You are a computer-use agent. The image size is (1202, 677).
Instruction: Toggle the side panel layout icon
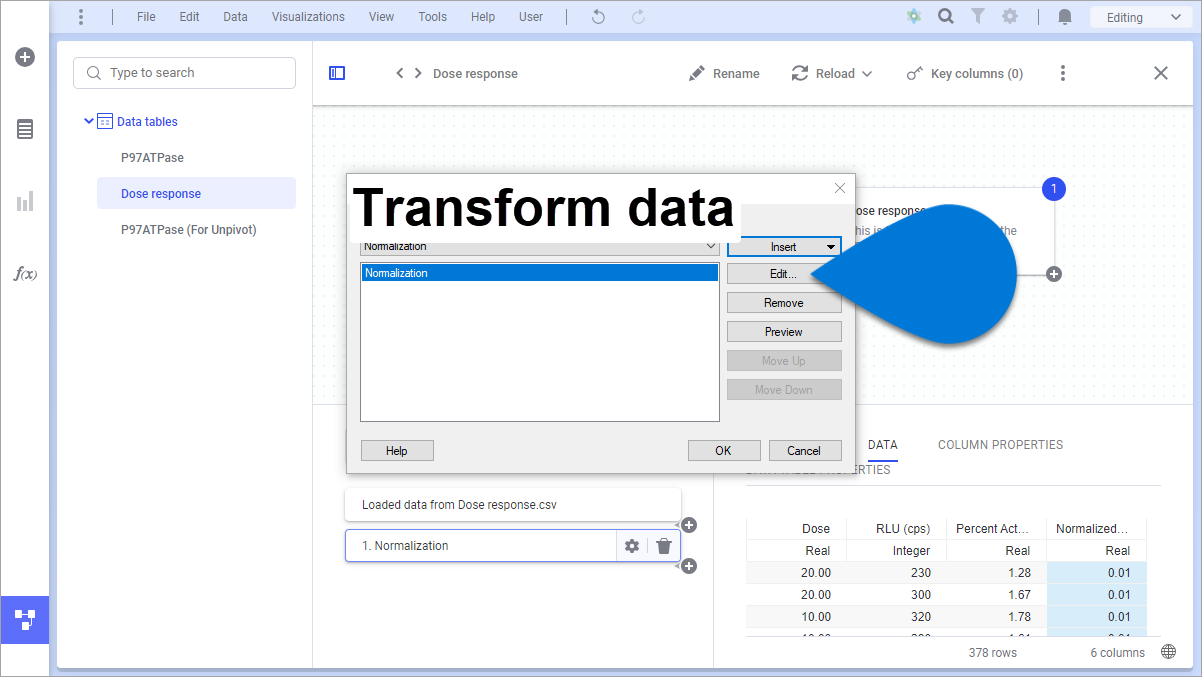[x=337, y=73]
